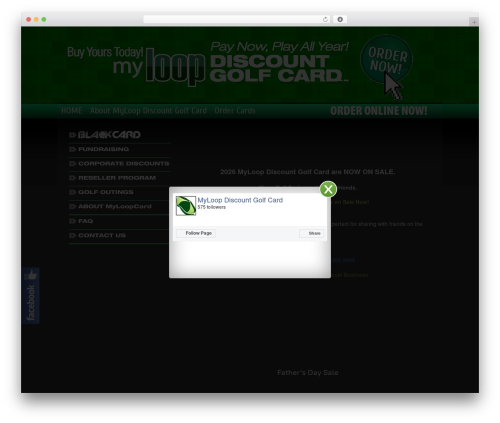Click the yellow minimize window button
The height and width of the screenshot is (423, 500).
tap(36, 19)
